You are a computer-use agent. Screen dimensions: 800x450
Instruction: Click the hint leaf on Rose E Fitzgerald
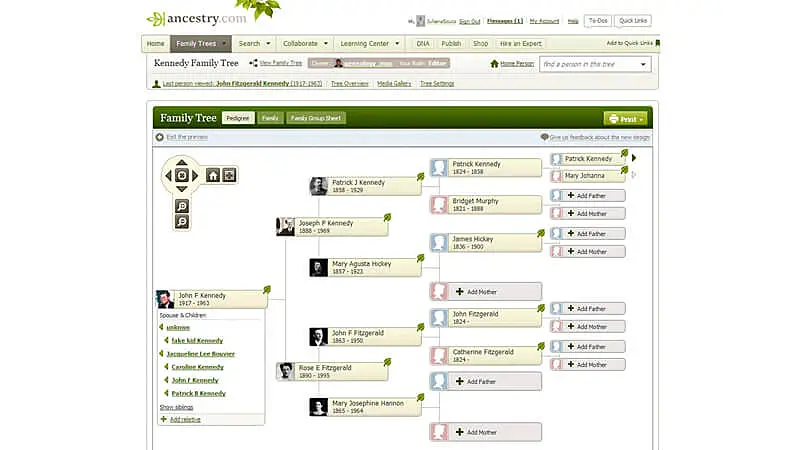(x=387, y=362)
